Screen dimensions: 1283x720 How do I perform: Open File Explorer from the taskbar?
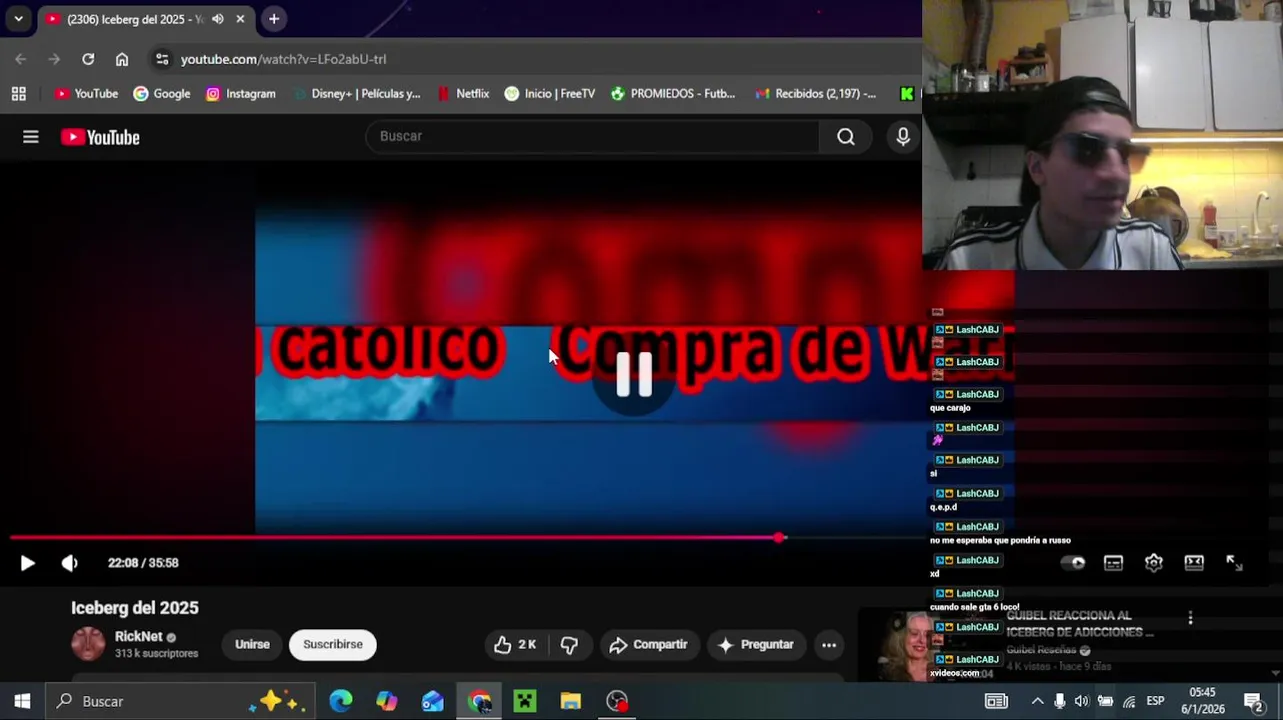pyautogui.click(x=571, y=701)
